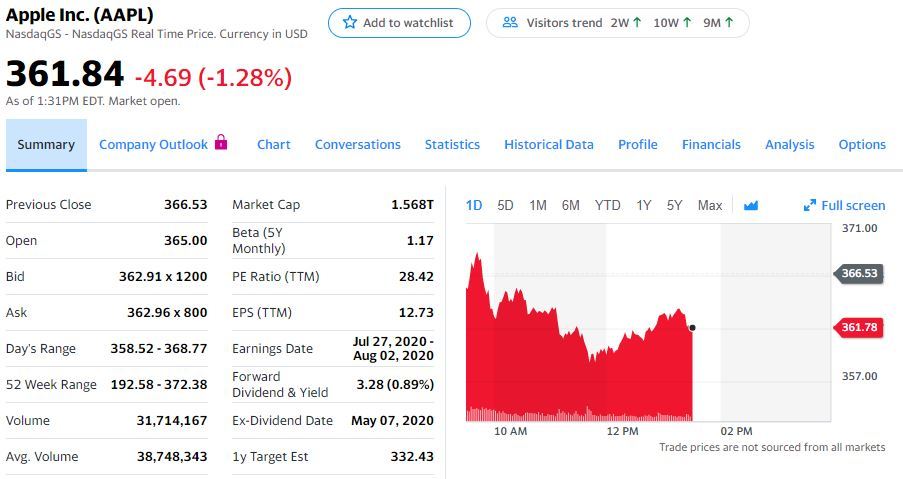Image resolution: width=903 pixels, height=479 pixels.
Task: Set chart range to YTD
Action: pos(607,205)
